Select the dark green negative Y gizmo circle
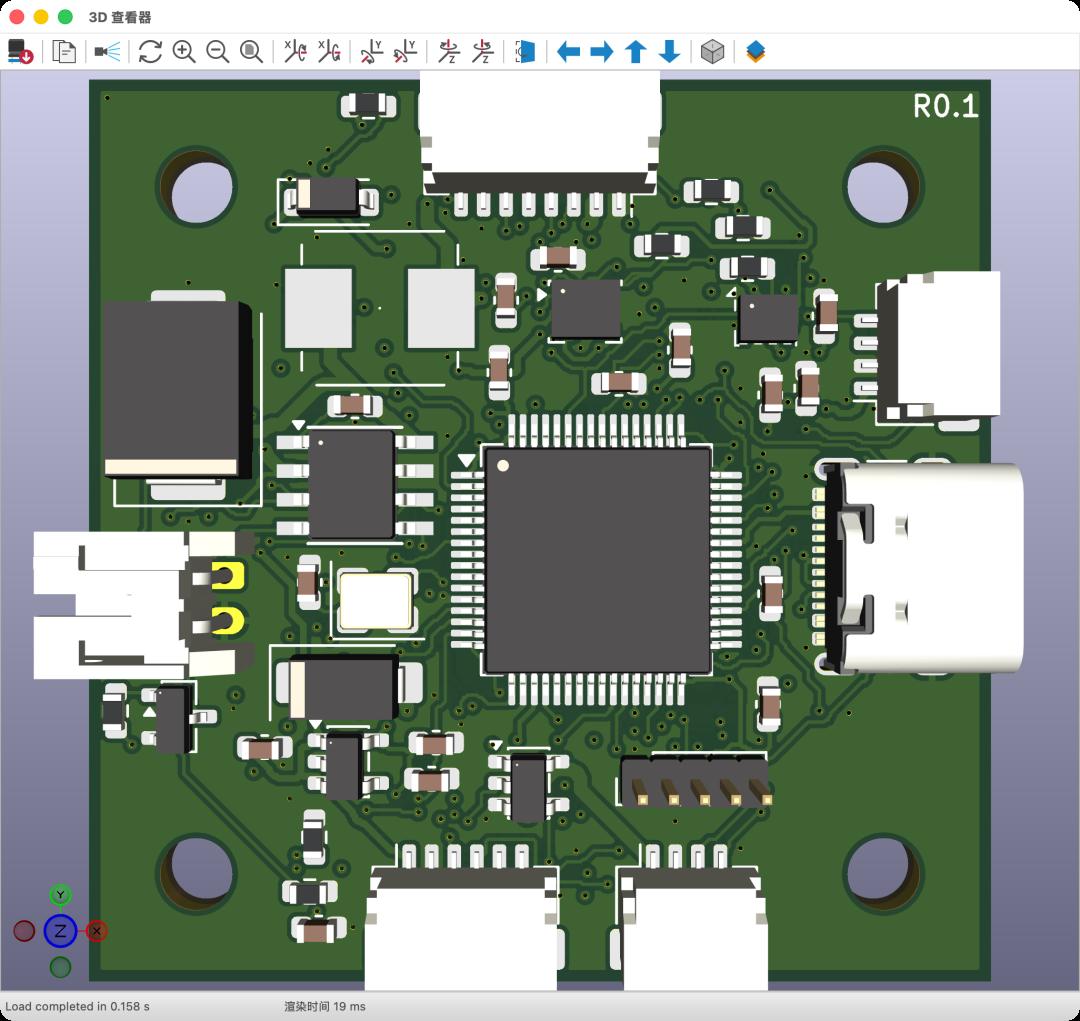This screenshot has height=1021, width=1080. coord(61,967)
